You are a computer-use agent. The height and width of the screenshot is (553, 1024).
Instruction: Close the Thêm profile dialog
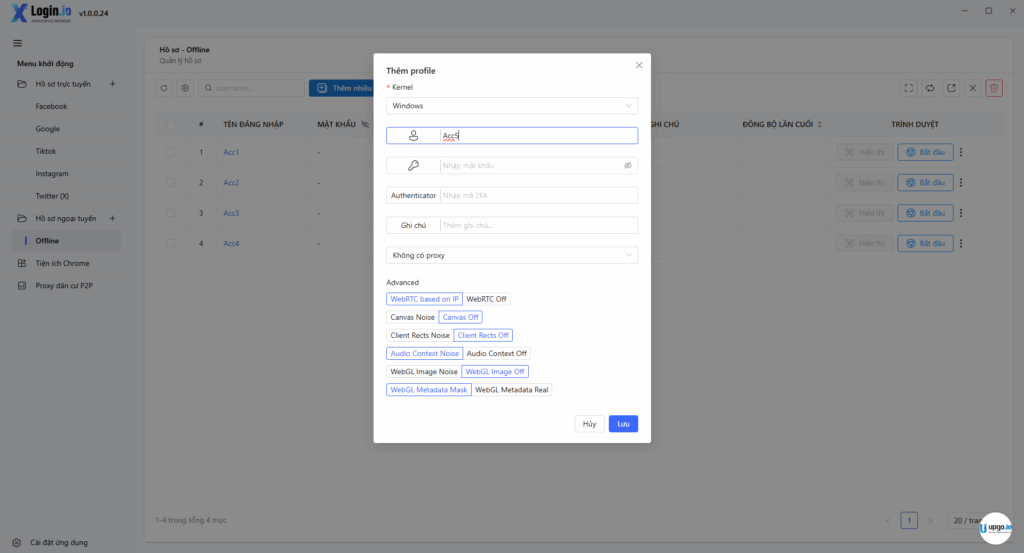point(639,65)
